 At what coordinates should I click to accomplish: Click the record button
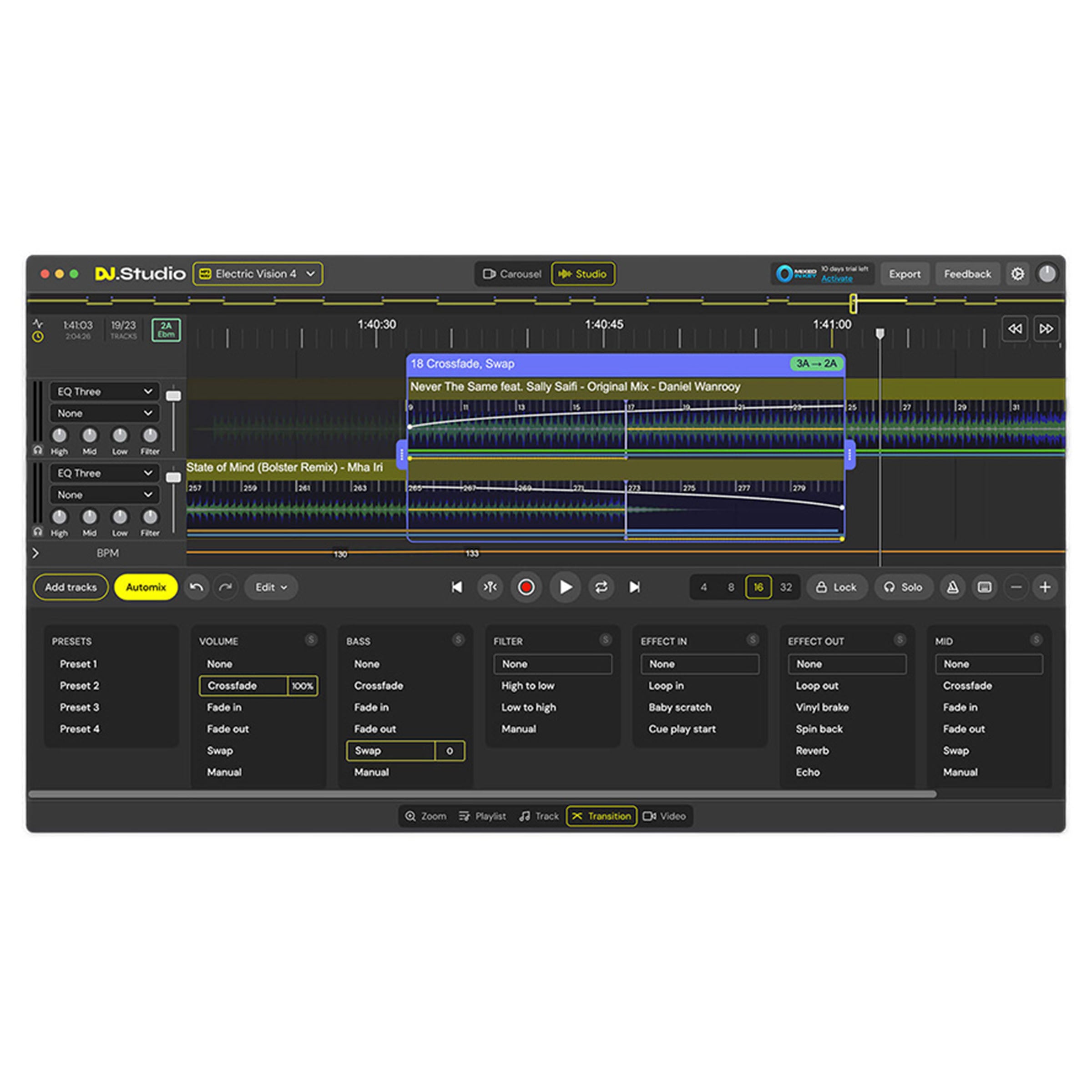coord(526,587)
